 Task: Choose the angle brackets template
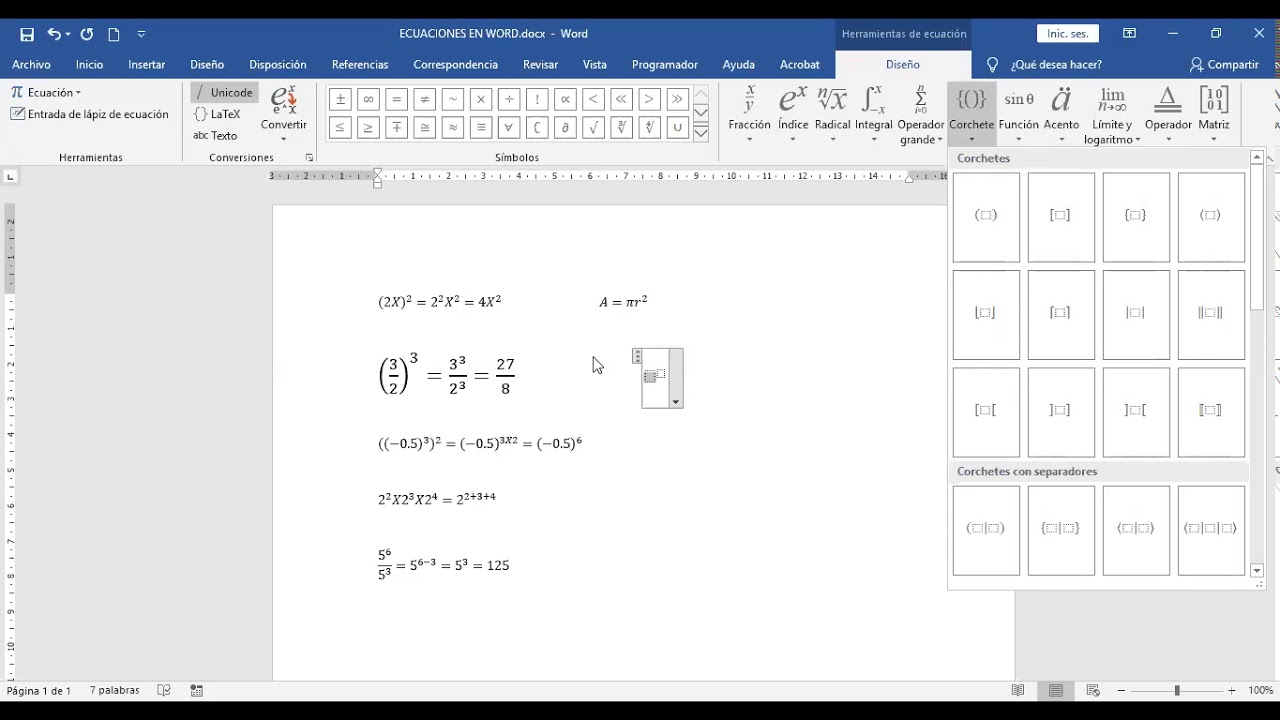pyautogui.click(x=1211, y=217)
